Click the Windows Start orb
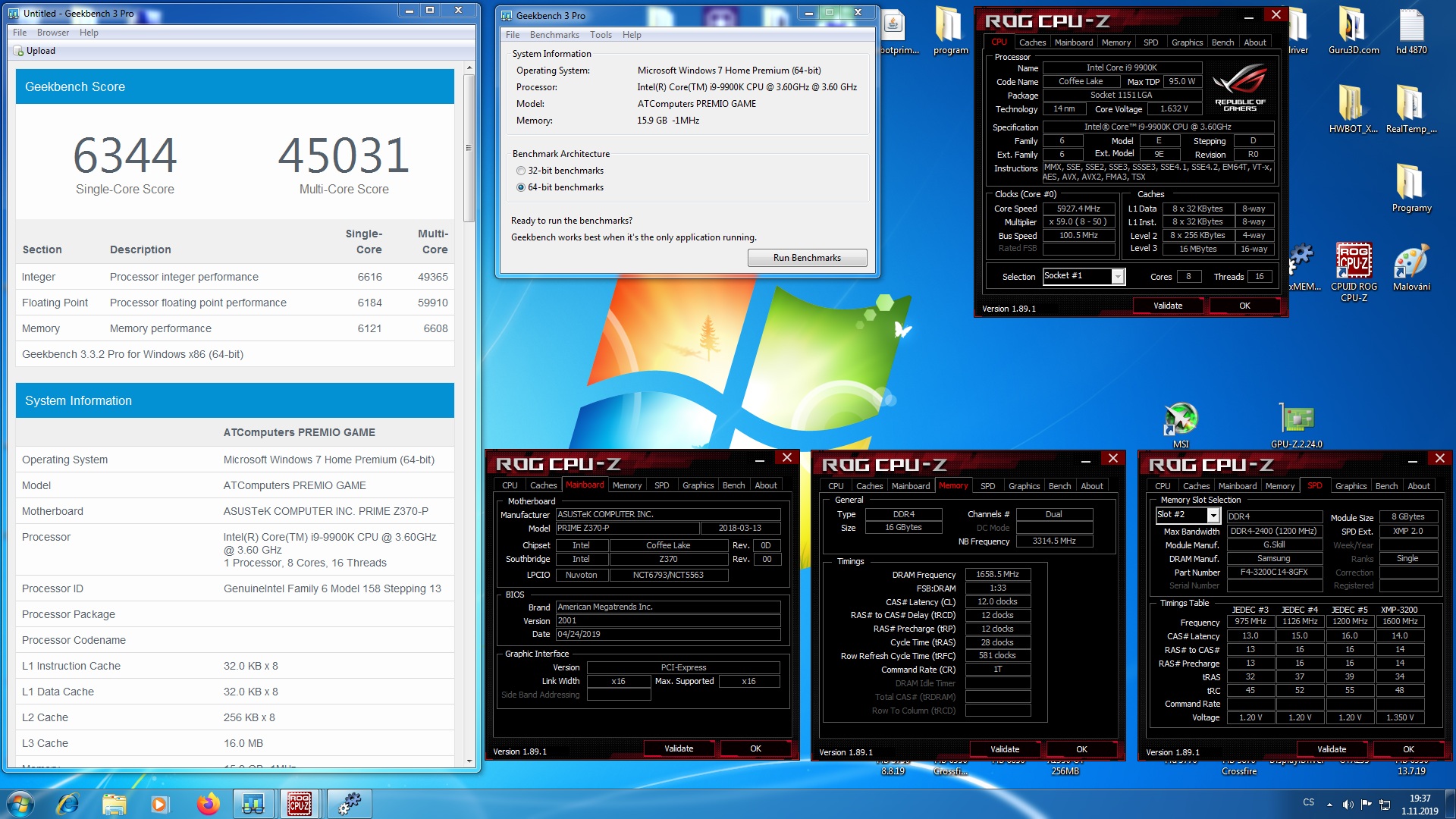1456x819 pixels. tap(20, 804)
